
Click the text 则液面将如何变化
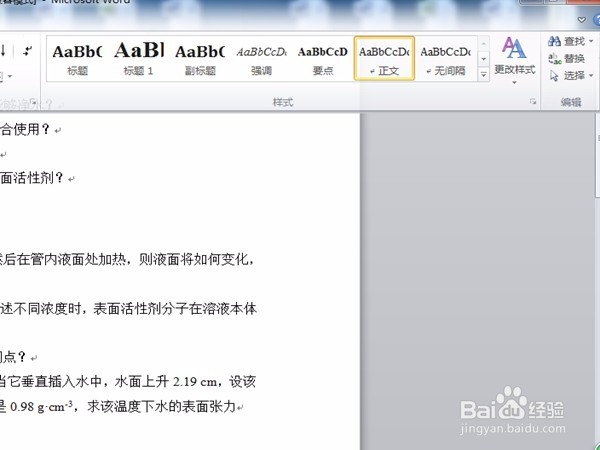(x=194, y=260)
